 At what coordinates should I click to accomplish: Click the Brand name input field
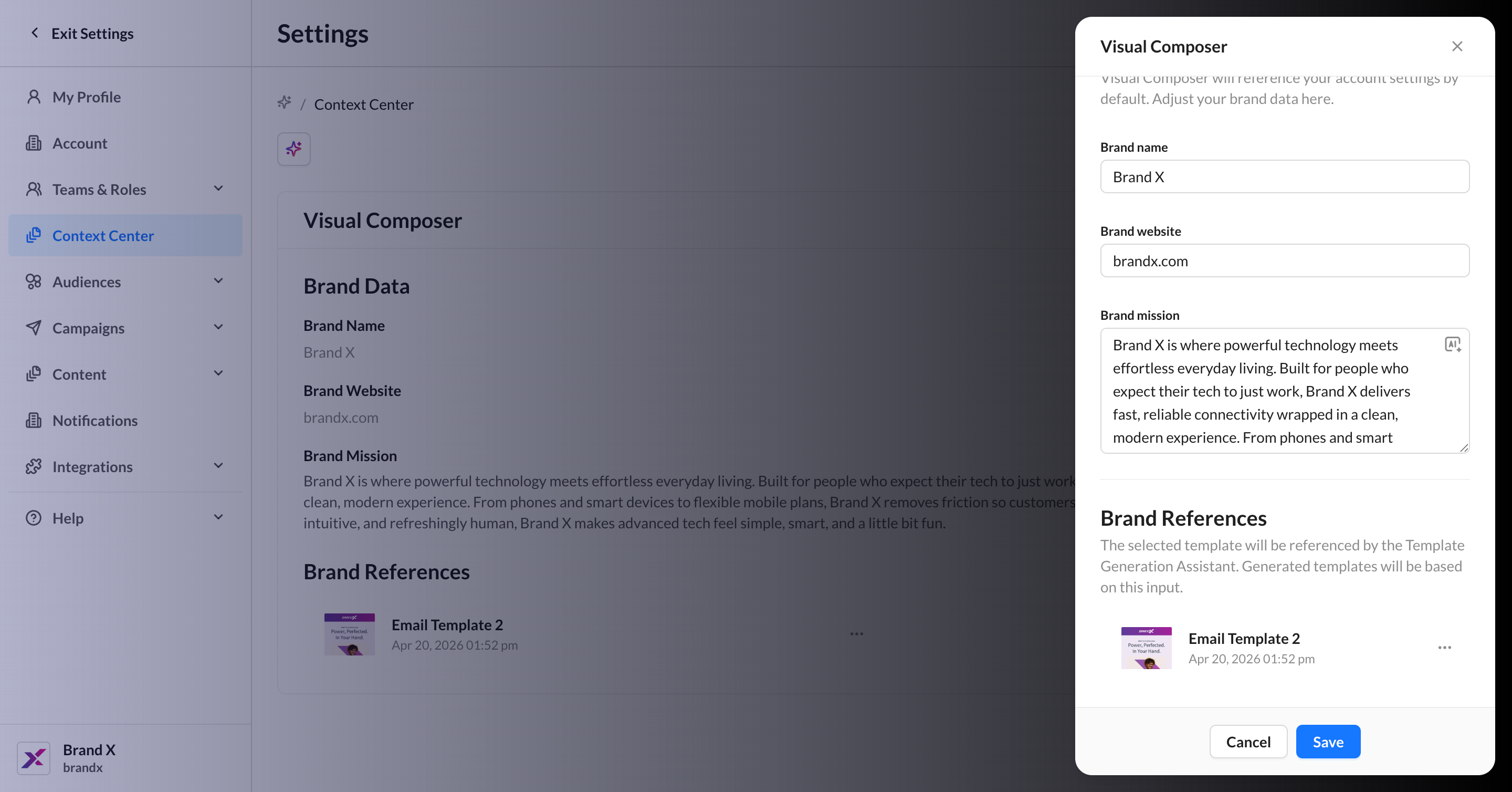[1284, 176]
